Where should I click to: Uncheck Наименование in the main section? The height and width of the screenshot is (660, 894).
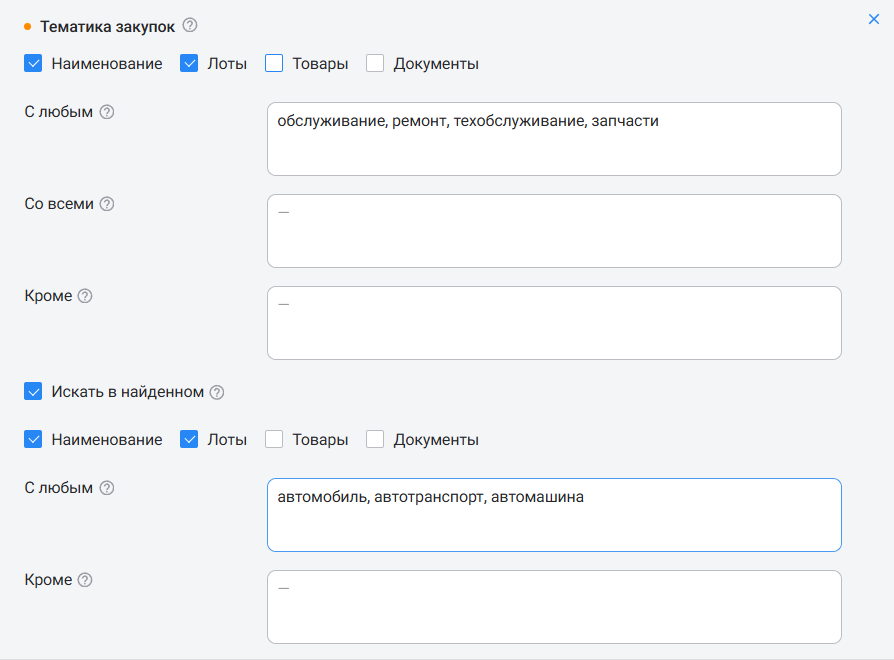point(34,64)
